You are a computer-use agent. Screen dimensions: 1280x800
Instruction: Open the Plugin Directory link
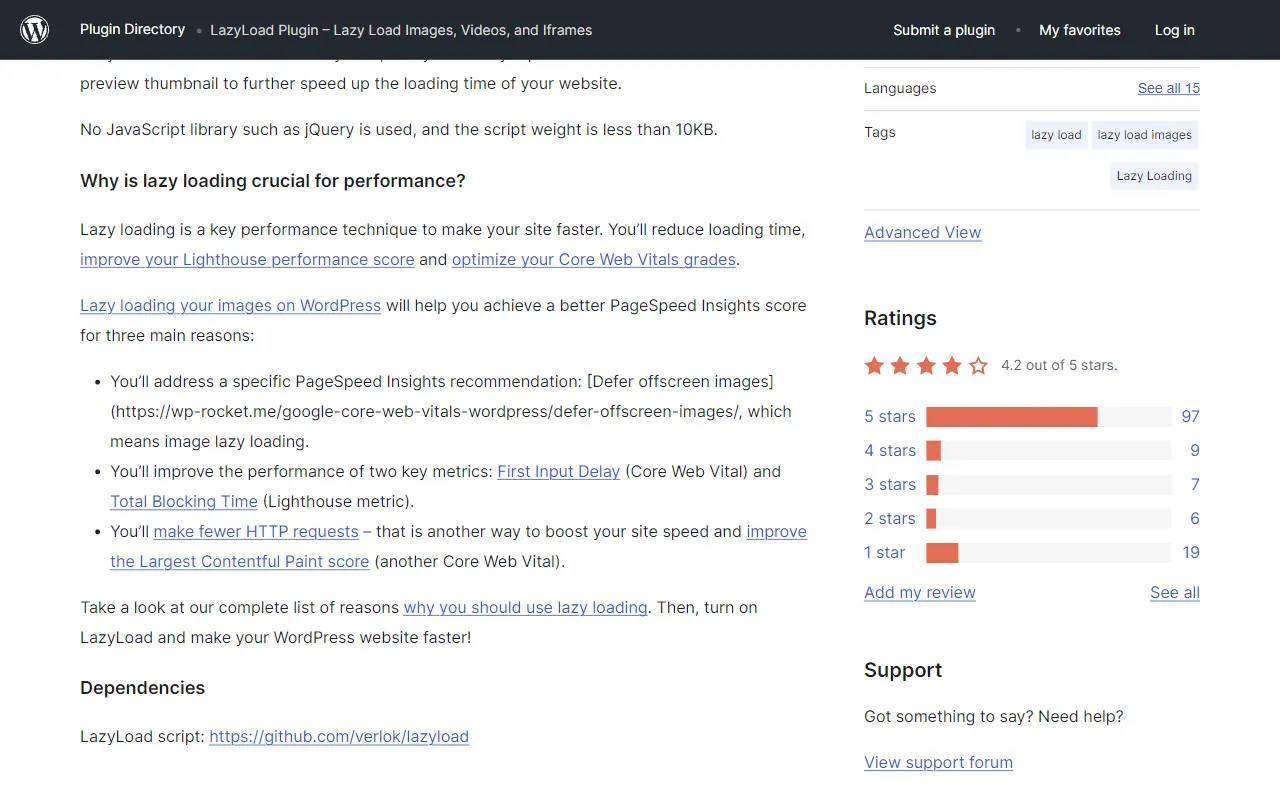(x=132, y=29)
